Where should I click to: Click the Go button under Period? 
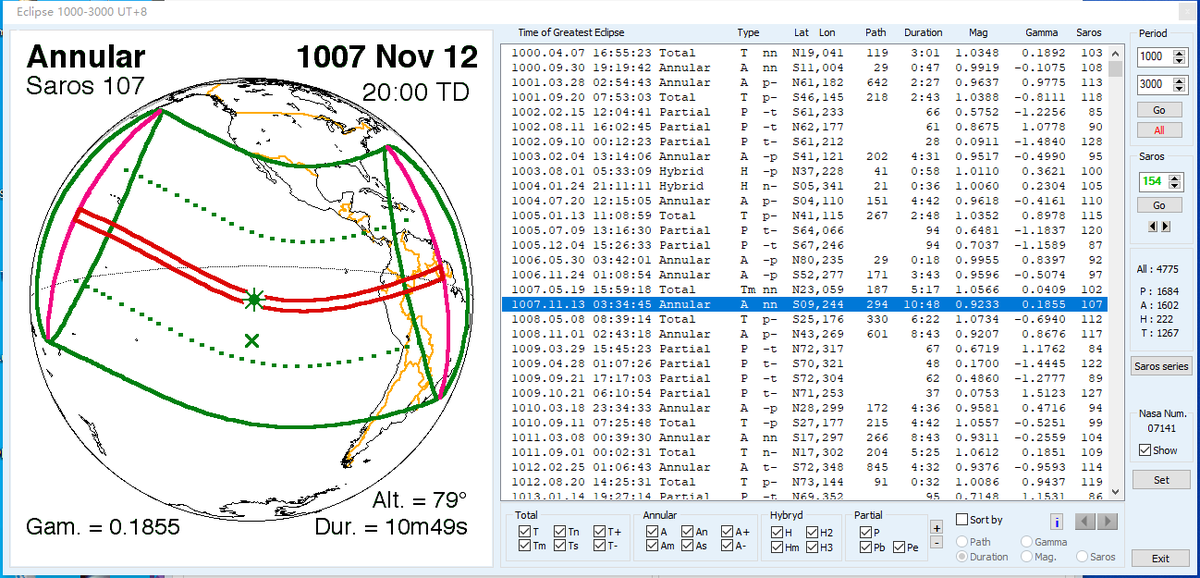coord(1158,110)
